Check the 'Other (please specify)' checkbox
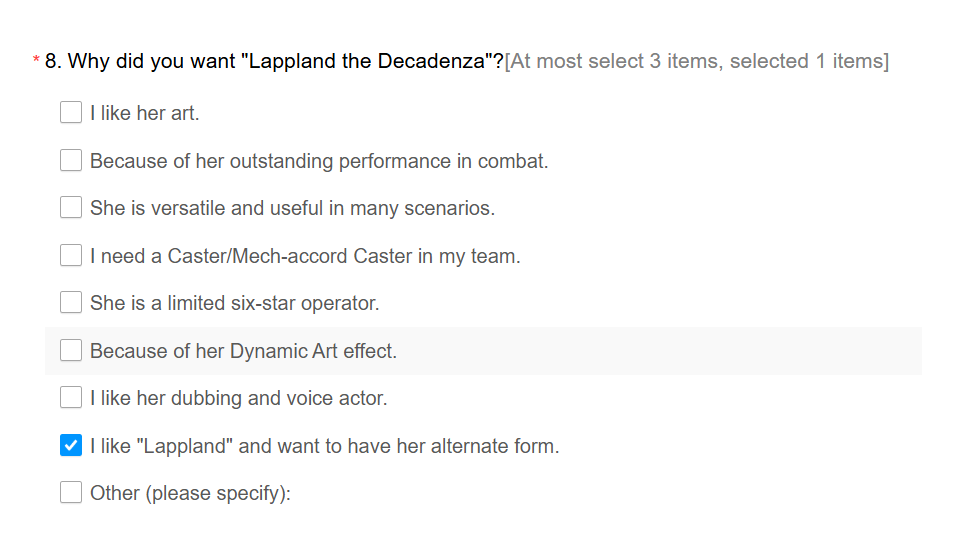The height and width of the screenshot is (540, 979). click(71, 493)
